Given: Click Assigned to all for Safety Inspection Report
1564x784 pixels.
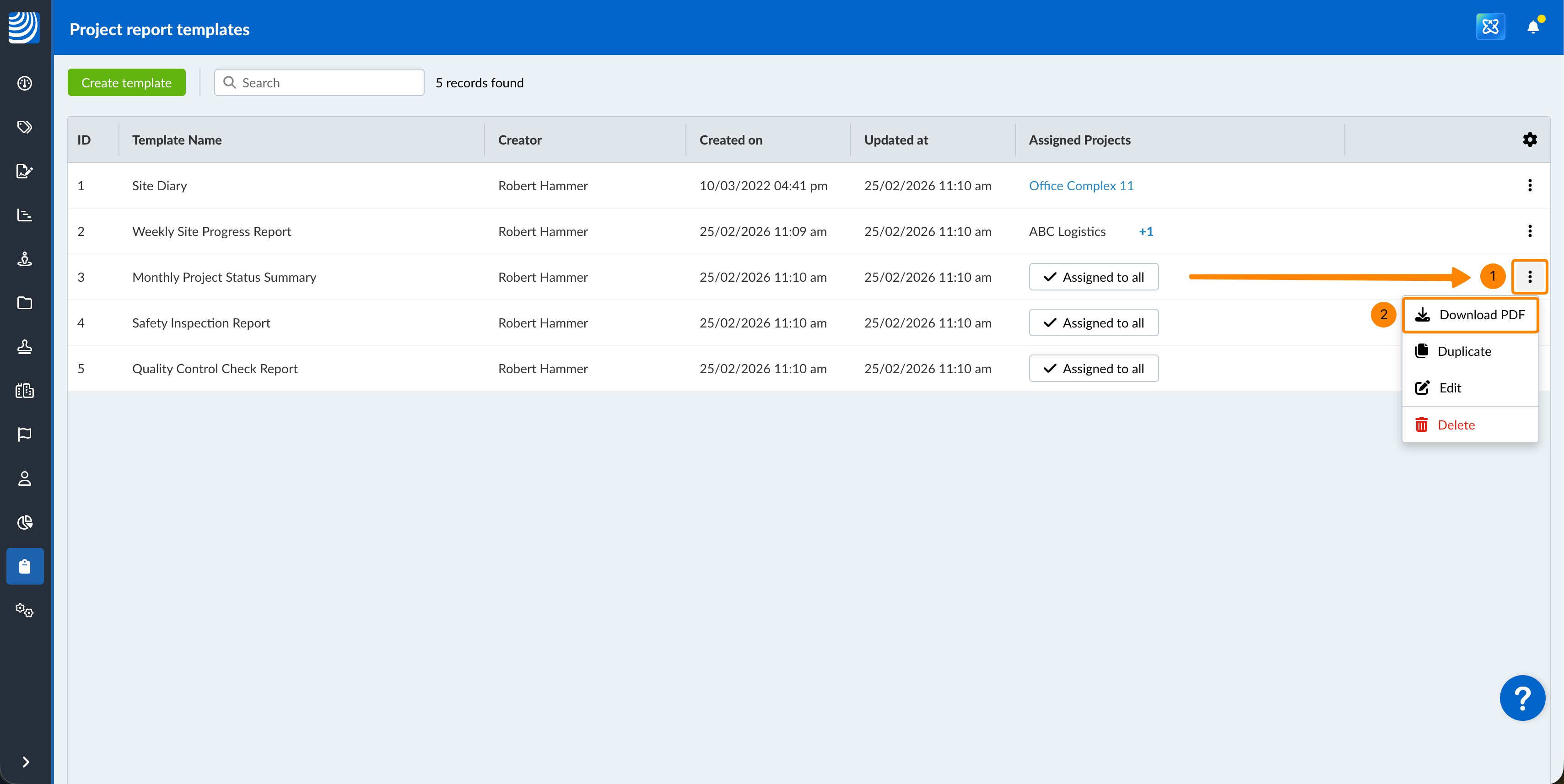Looking at the screenshot, I should [1093, 323].
